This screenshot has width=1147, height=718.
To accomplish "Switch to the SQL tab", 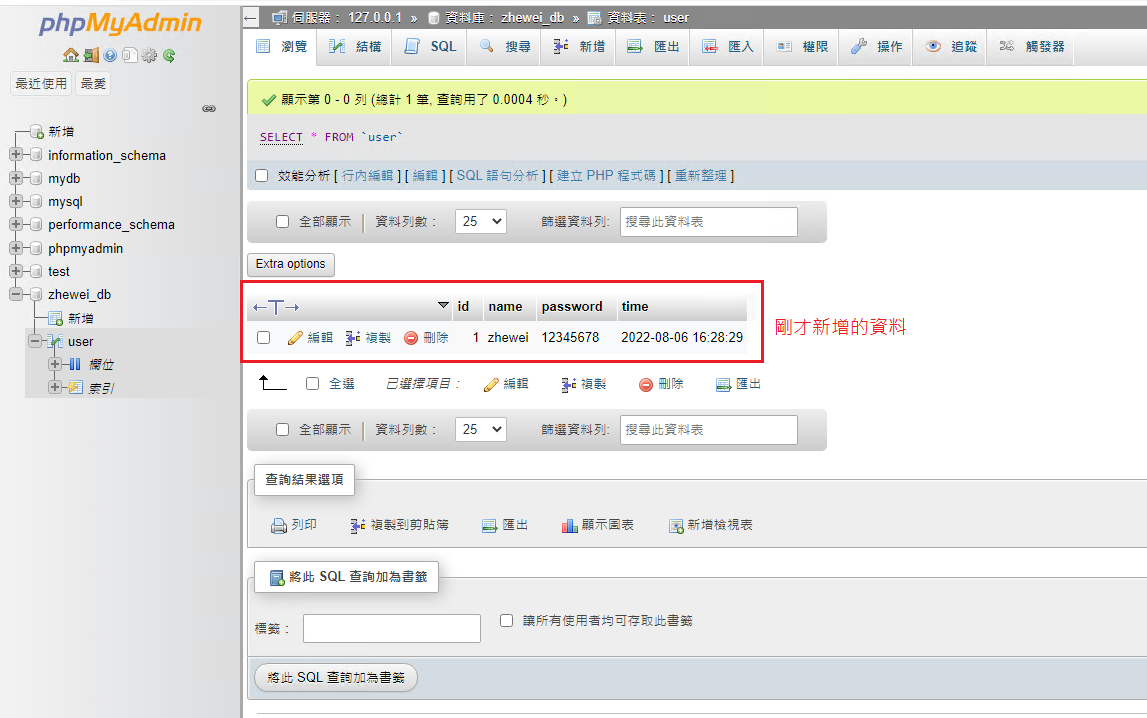I will pyautogui.click(x=431, y=47).
